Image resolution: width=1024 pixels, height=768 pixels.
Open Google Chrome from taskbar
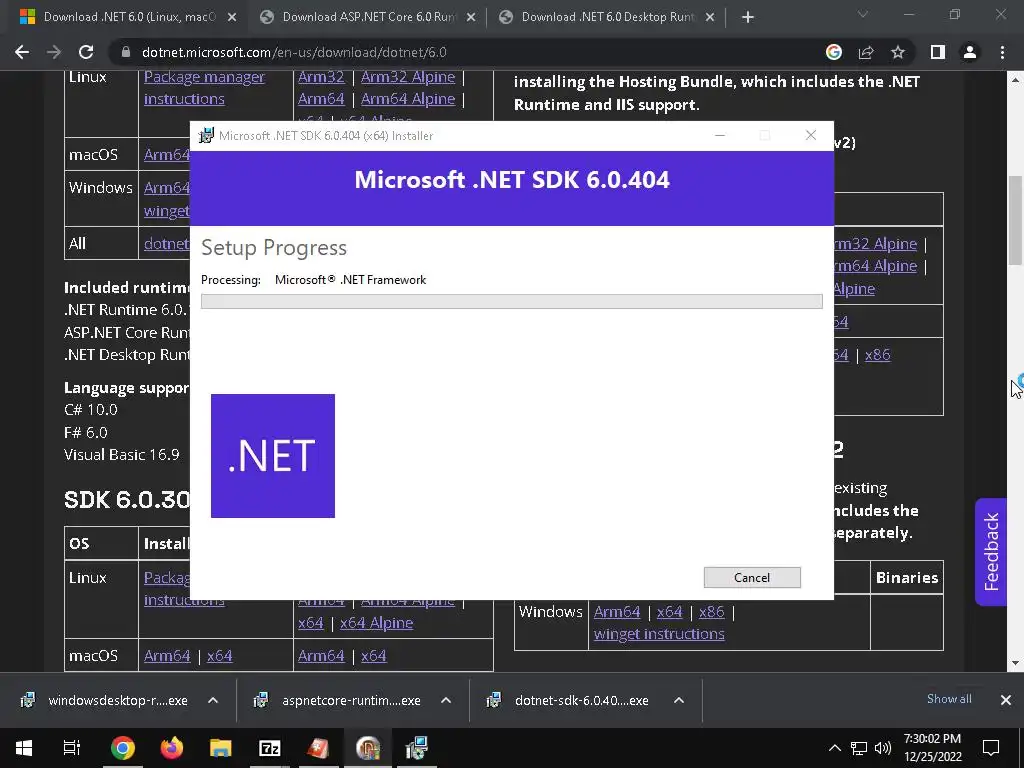[123, 748]
